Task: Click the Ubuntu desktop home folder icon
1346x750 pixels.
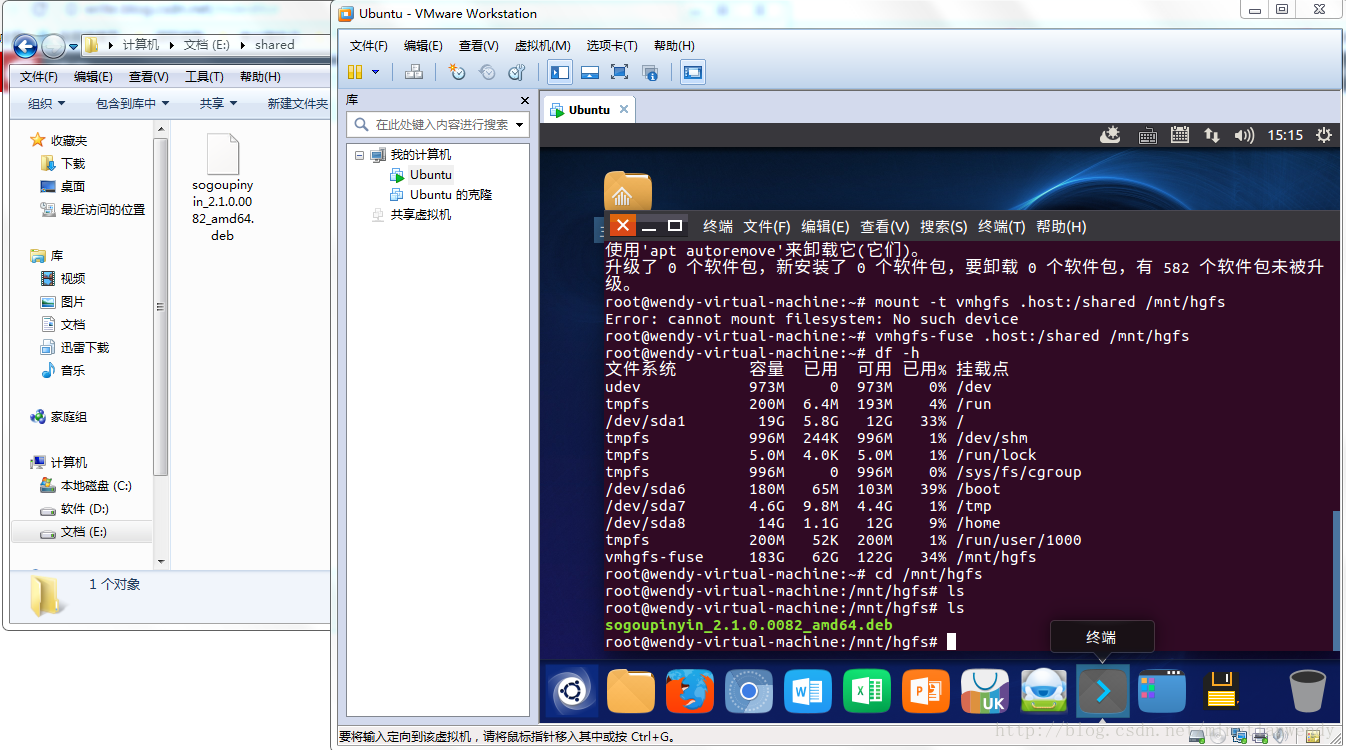Action: coord(628,192)
